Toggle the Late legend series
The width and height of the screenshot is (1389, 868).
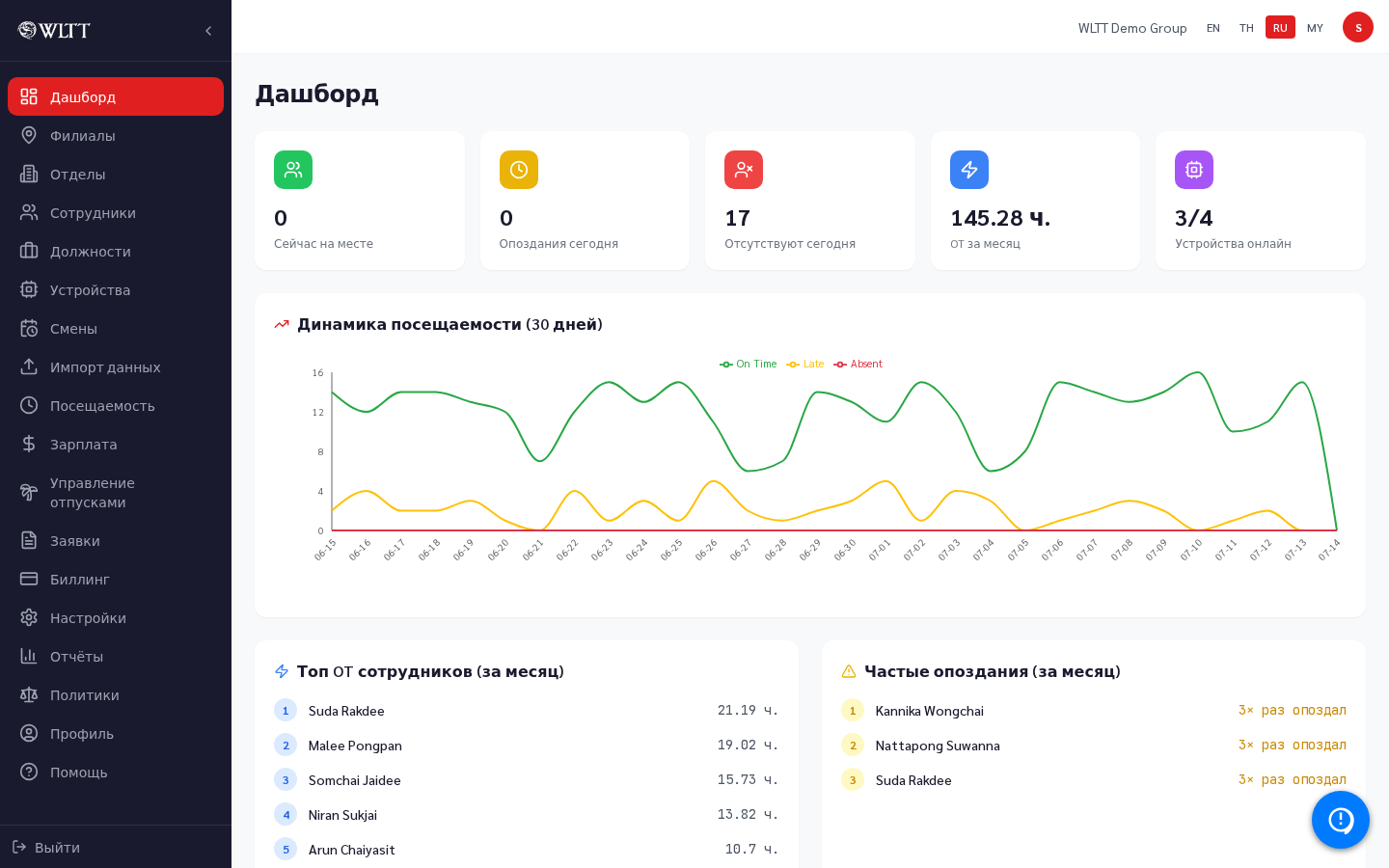(x=805, y=364)
